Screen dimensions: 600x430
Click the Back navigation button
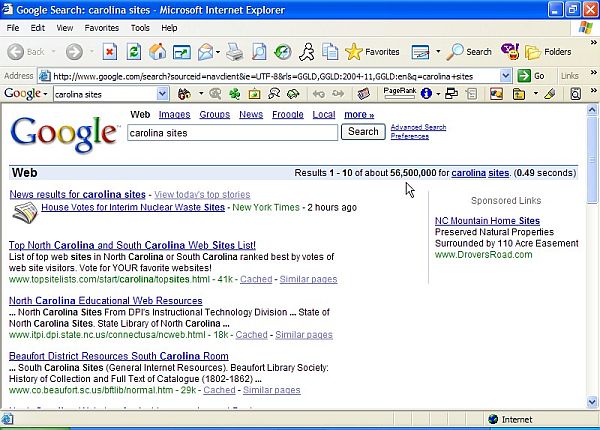point(26,52)
